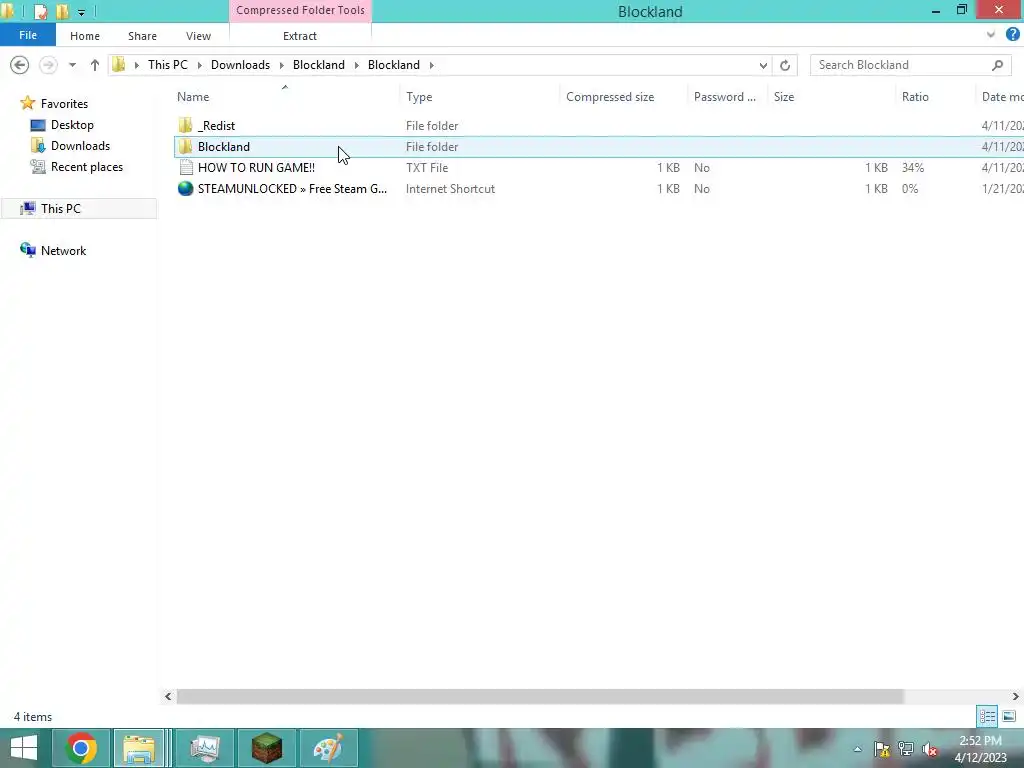Image resolution: width=1024 pixels, height=768 pixels.
Task: Open the recent locations dropdown arrow
Action: (x=72, y=65)
